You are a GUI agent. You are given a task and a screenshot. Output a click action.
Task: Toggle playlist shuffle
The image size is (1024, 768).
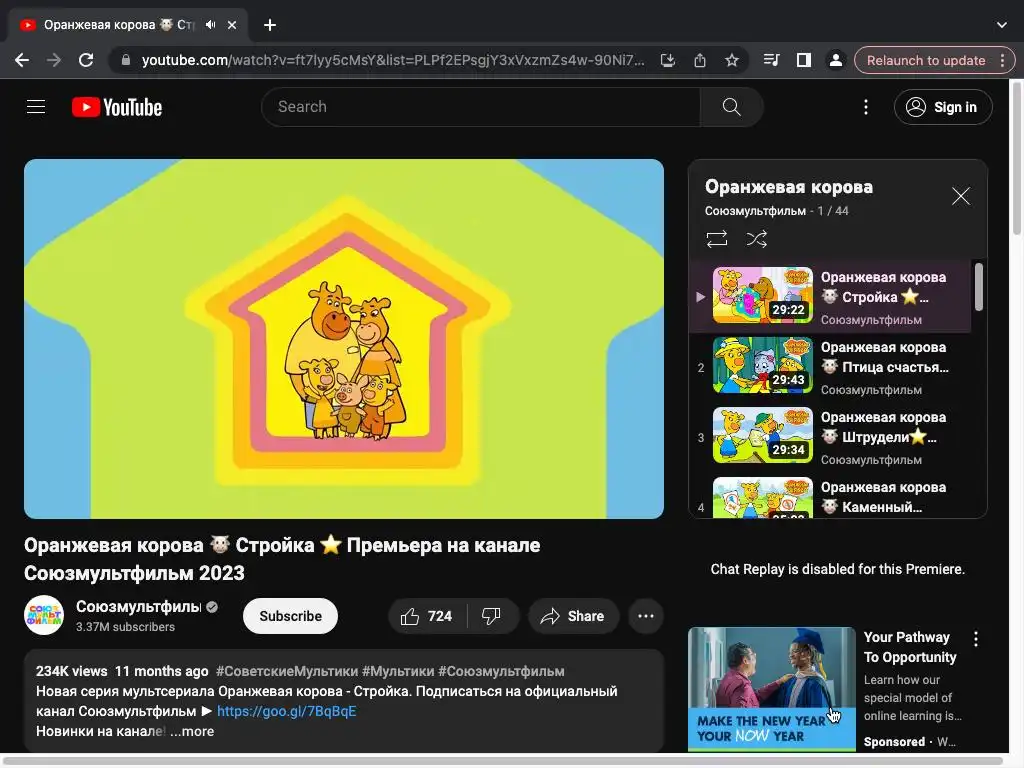tap(756, 239)
